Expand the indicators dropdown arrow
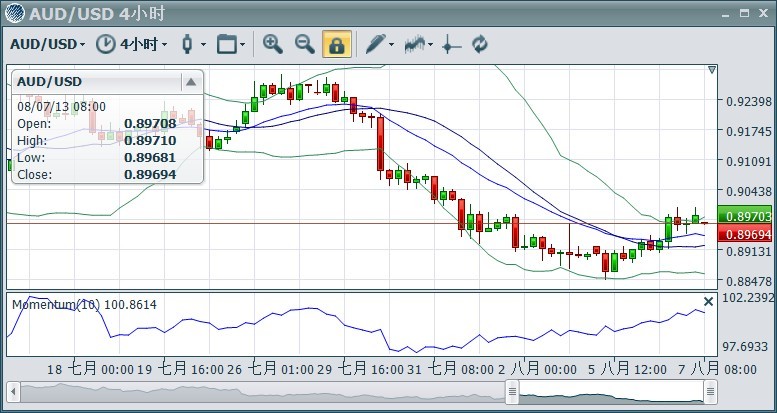The width and height of the screenshot is (777, 413). point(431,45)
